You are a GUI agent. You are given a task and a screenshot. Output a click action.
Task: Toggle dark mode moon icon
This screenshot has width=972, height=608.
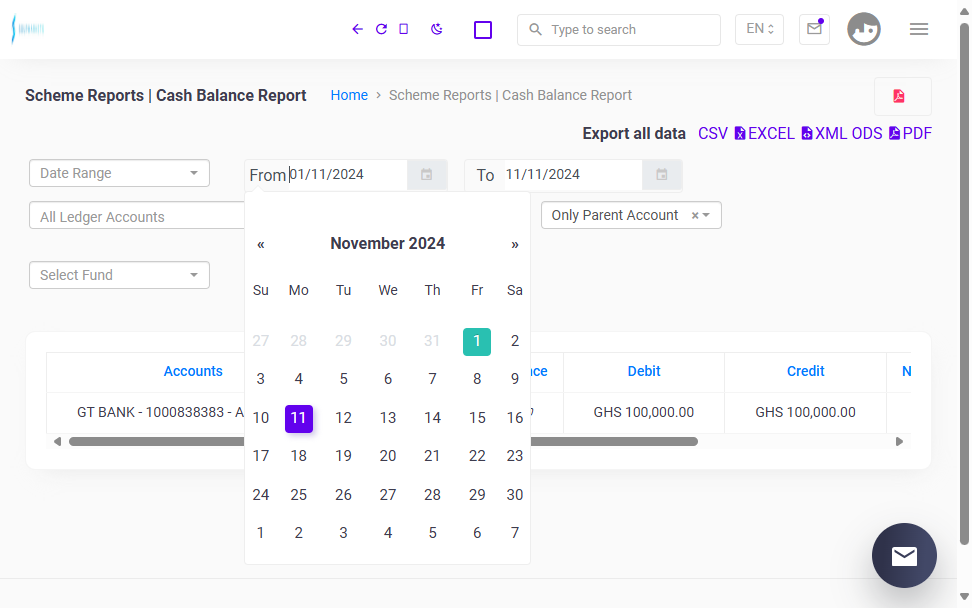(436, 29)
